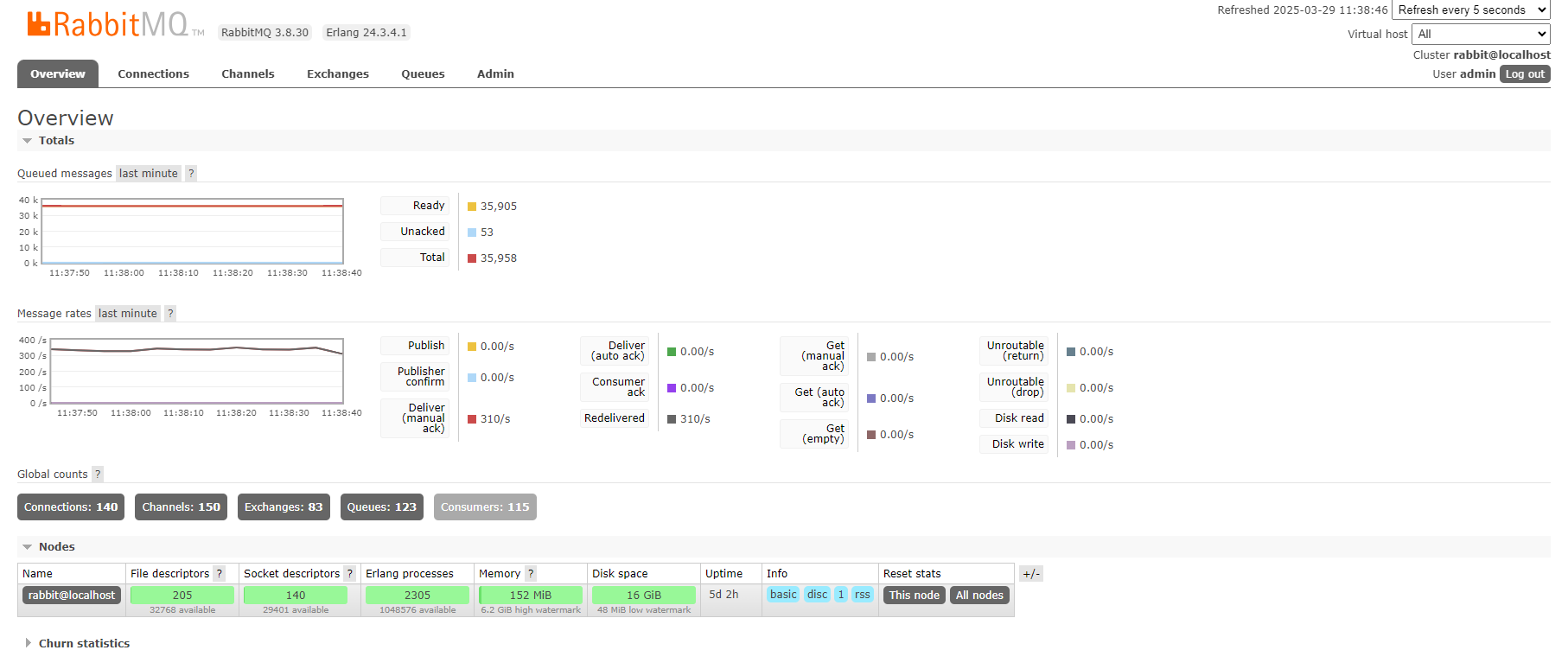Click Consumer ack purple swatch
Image resolution: width=1568 pixels, height=650 pixels.
pyautogui.click(x=672, y=388)
